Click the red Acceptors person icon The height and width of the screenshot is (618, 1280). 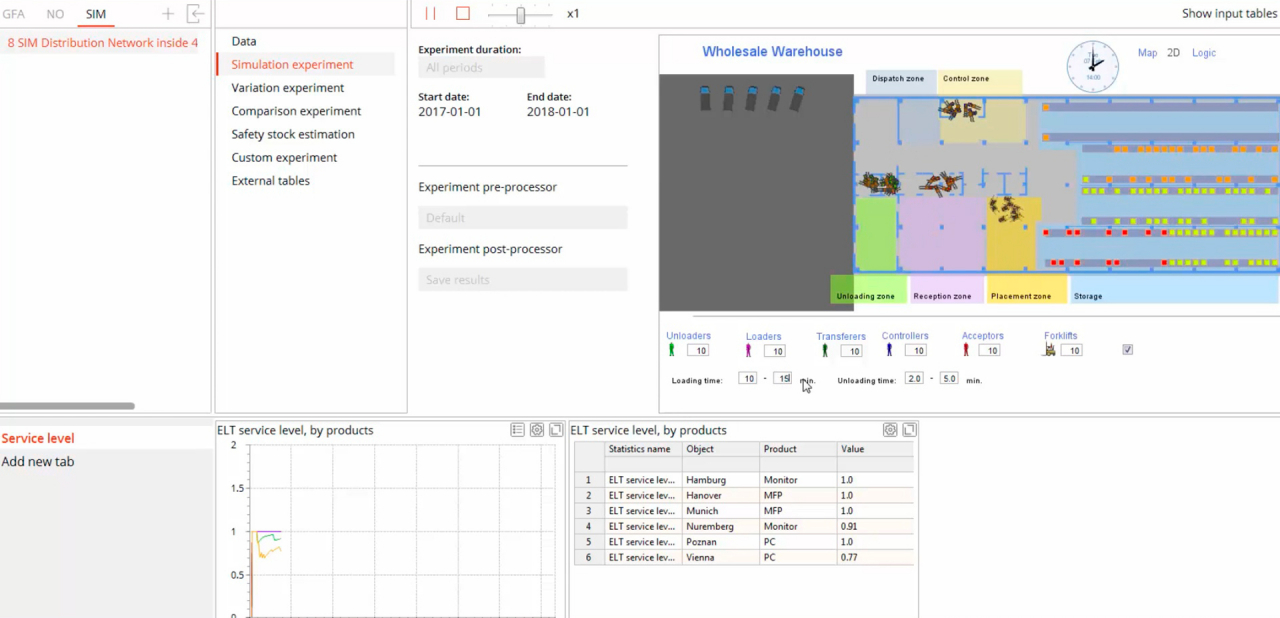pyautogui.click(x=966, y=350)
